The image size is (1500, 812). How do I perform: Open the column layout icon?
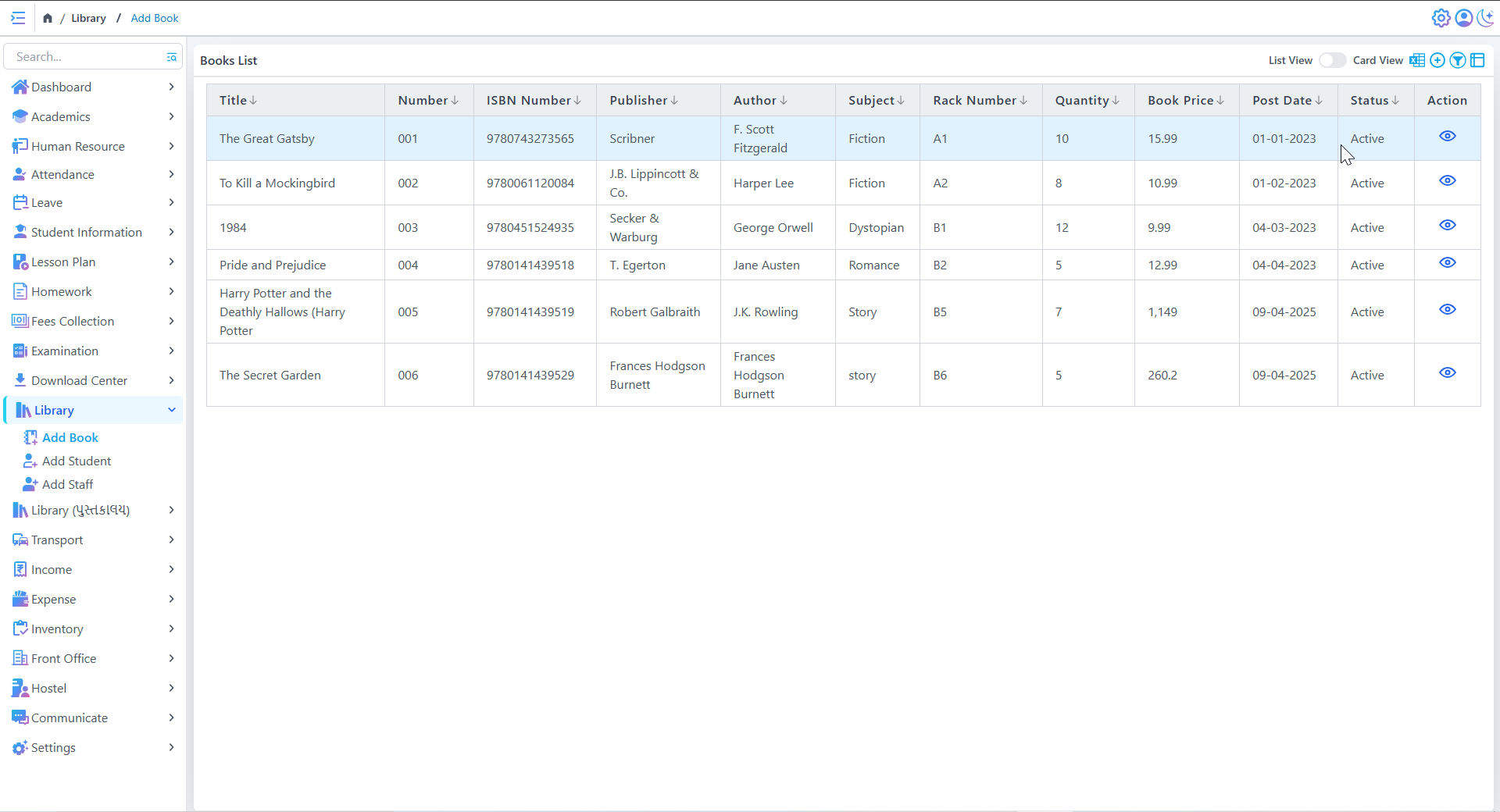(1477, 60)
